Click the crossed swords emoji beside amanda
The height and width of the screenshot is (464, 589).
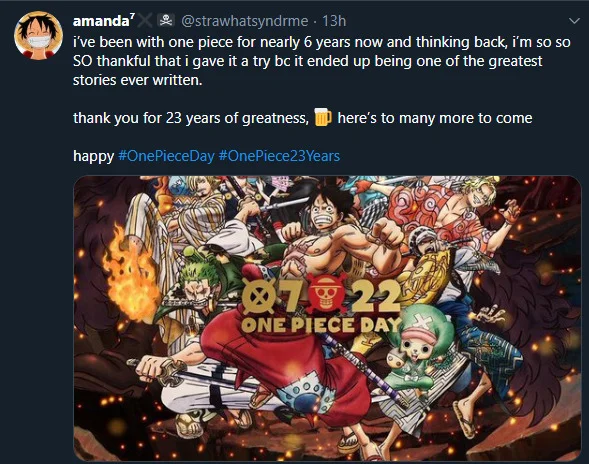click(x=145, y=21)
